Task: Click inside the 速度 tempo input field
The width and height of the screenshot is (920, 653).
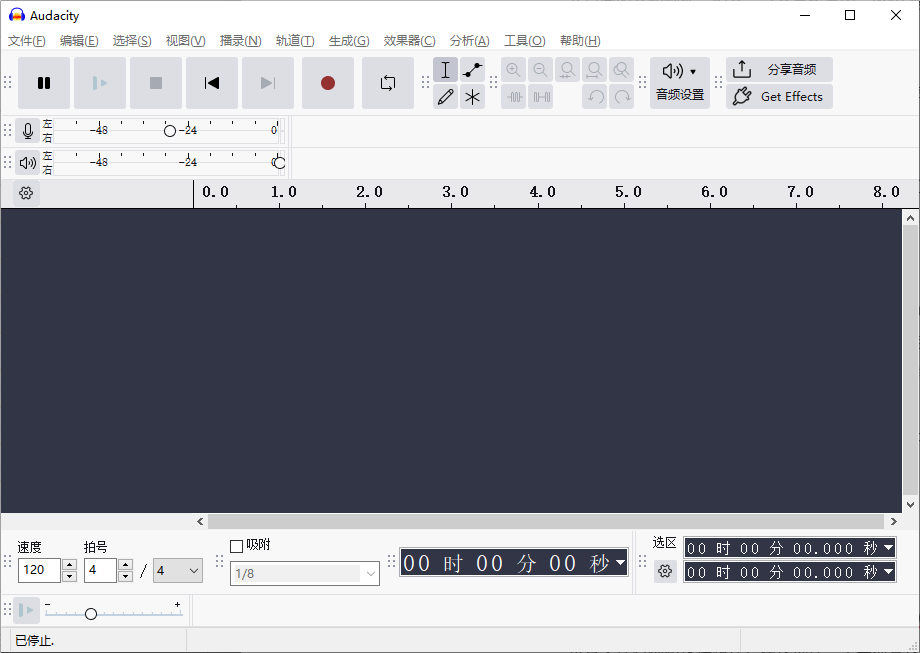Action: coord(37,570)
